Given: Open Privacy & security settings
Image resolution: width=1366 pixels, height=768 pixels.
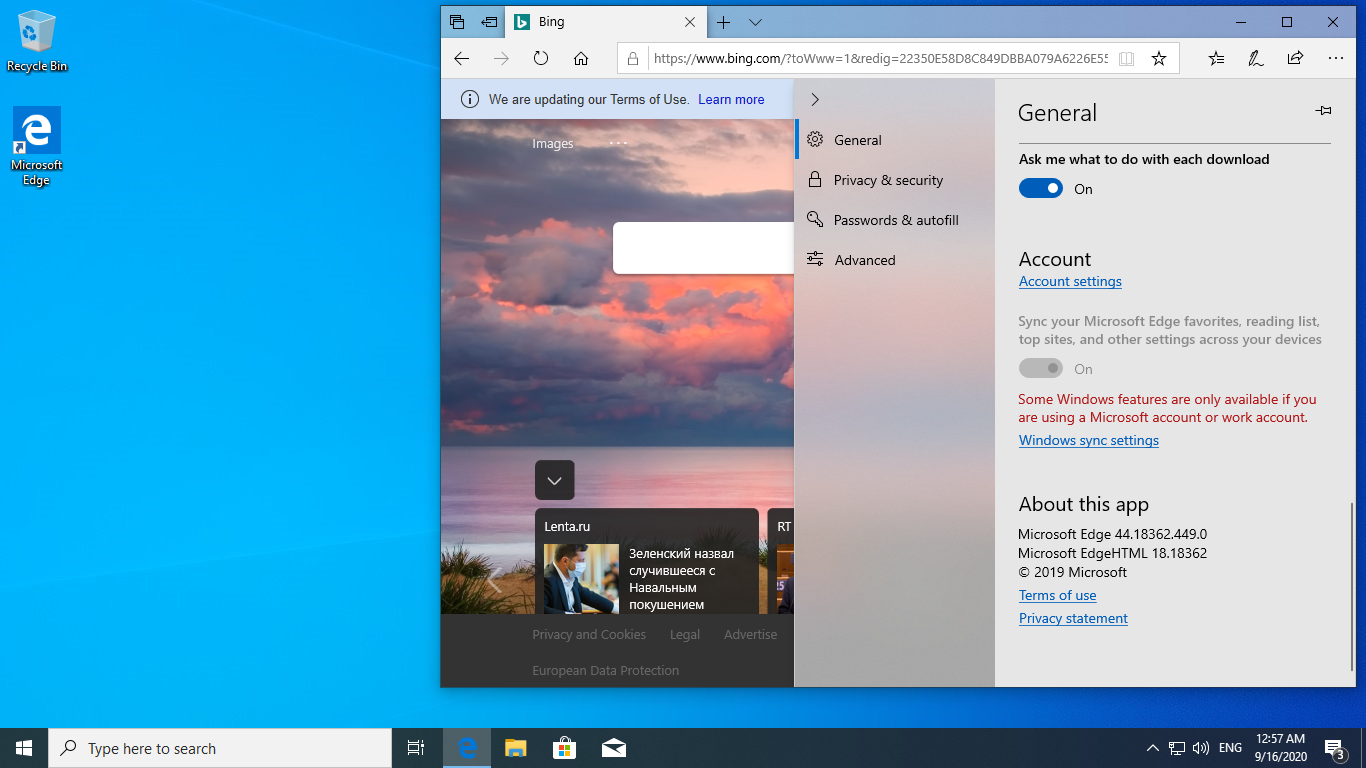Looking at the screenshot, I should pos(895,180).
